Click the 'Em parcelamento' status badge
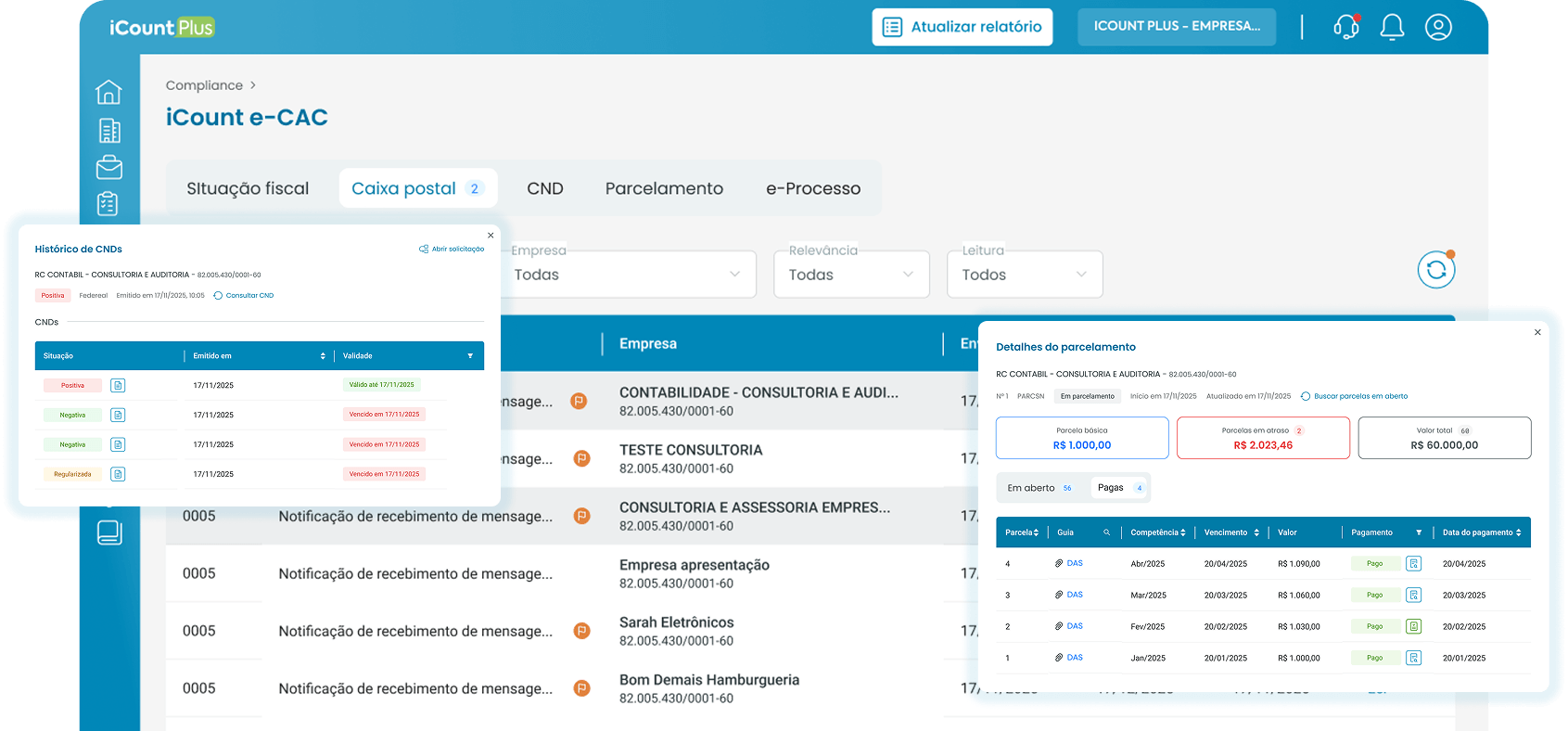 coord(1088,396)
